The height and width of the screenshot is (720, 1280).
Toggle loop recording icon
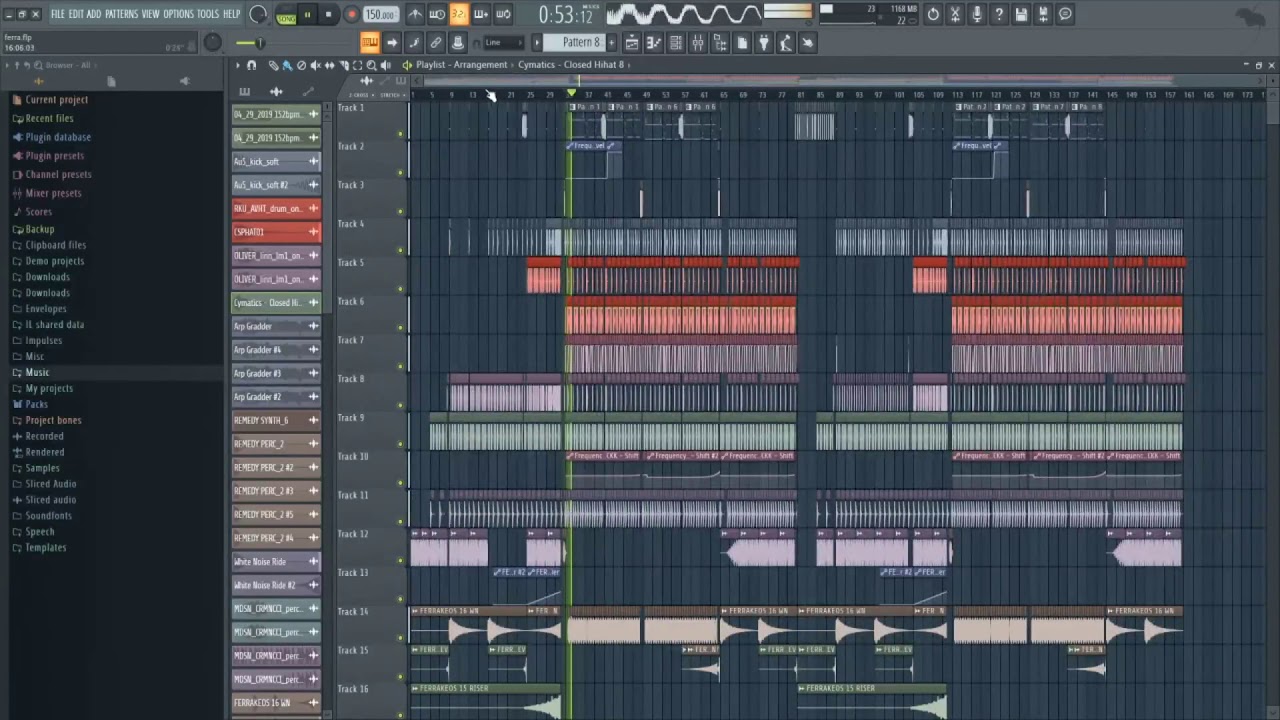[x=503, y=14]
